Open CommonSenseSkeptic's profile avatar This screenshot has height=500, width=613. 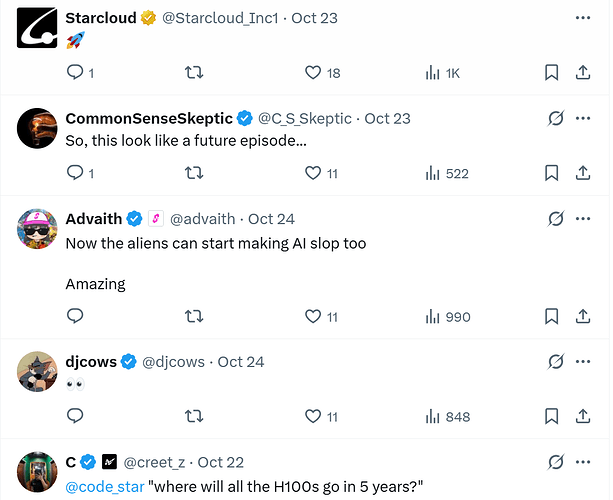pos(38,129)
